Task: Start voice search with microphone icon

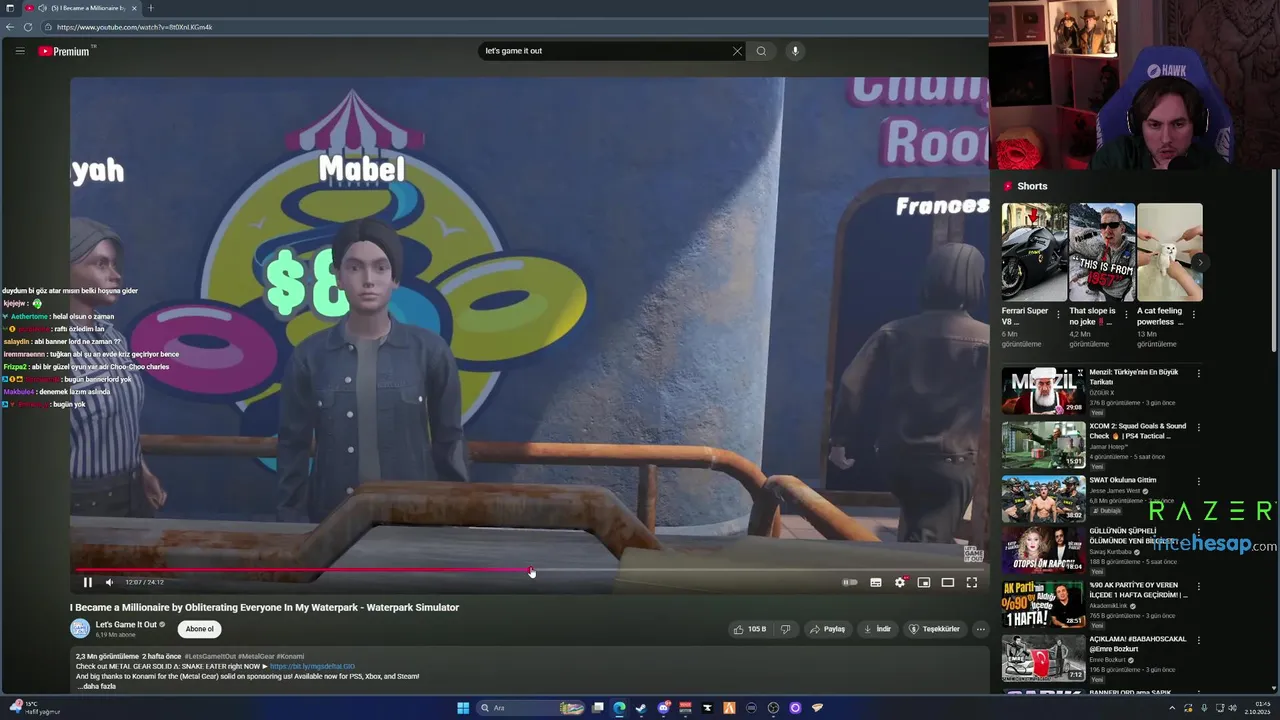Action: click(x=795, y=51)
